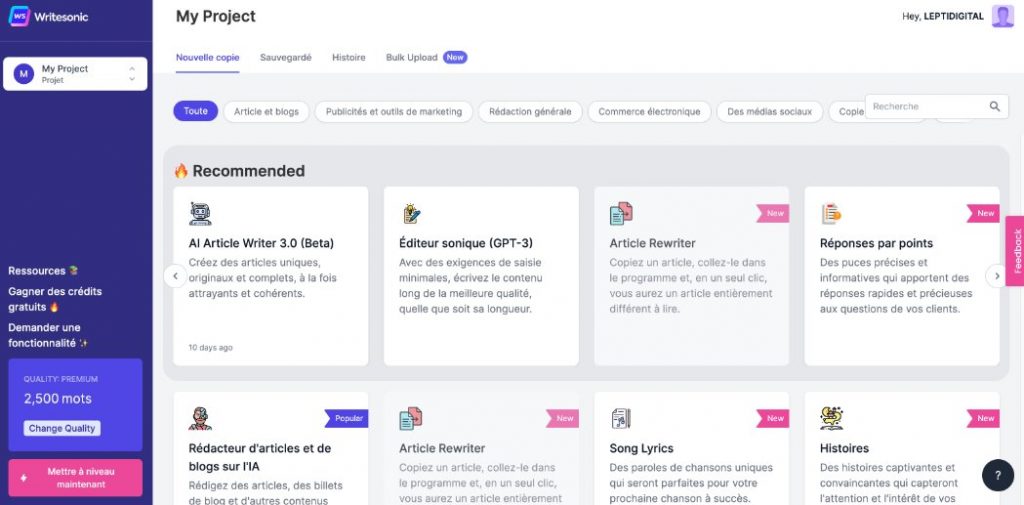Screen dimensions: 1024x505
Task: Switch to the Histoire tab
Action: tap(349, 57)
